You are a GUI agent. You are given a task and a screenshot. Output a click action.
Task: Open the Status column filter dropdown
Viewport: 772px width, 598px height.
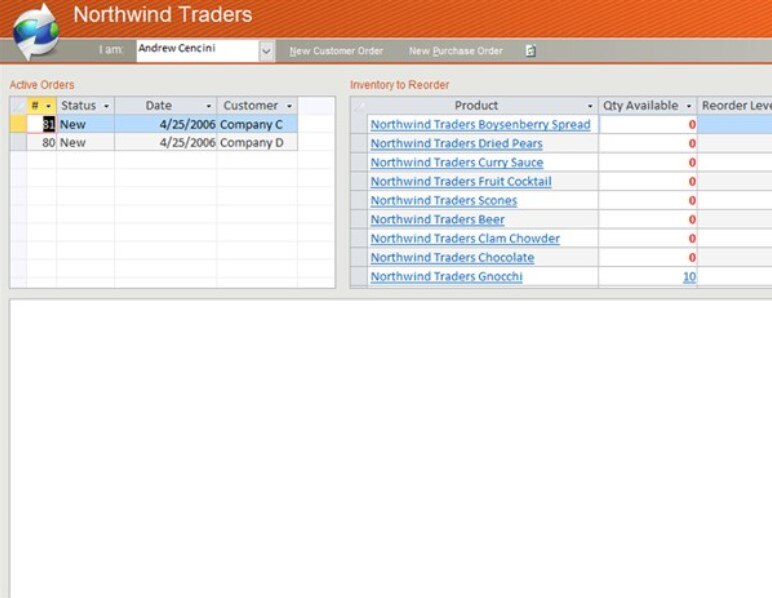106,106
